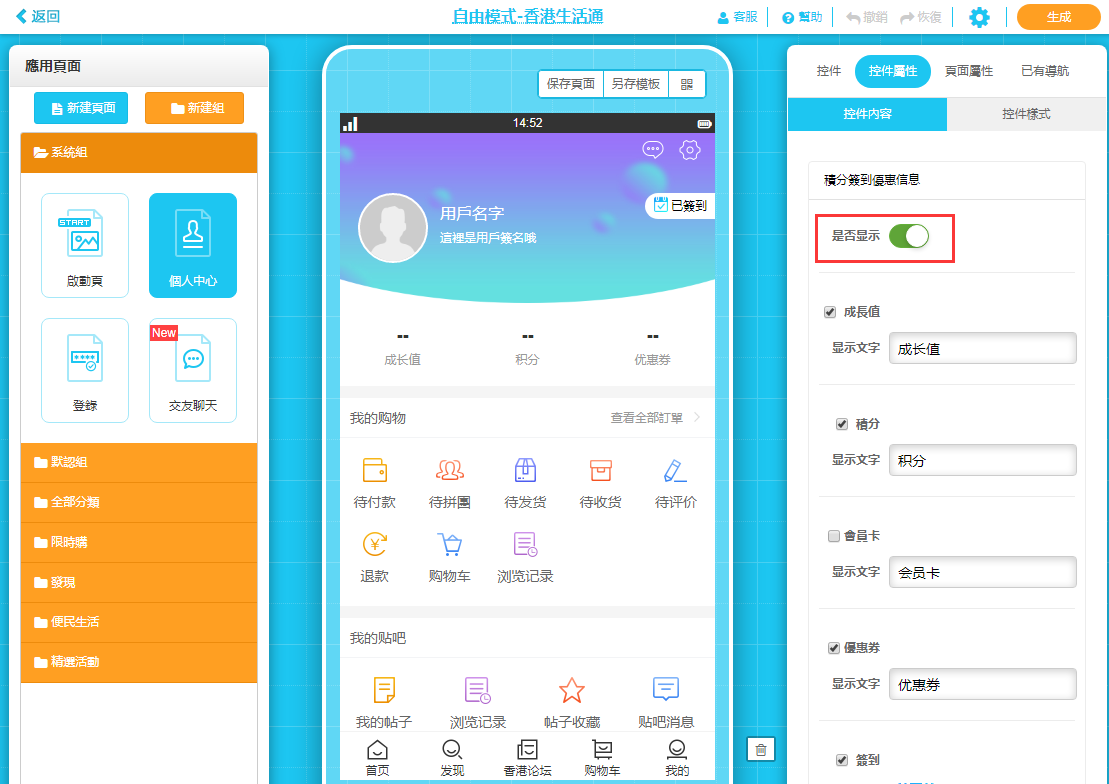
Task: Click the 我的 icon in bottom nav
Action: [x=677, y=749]
